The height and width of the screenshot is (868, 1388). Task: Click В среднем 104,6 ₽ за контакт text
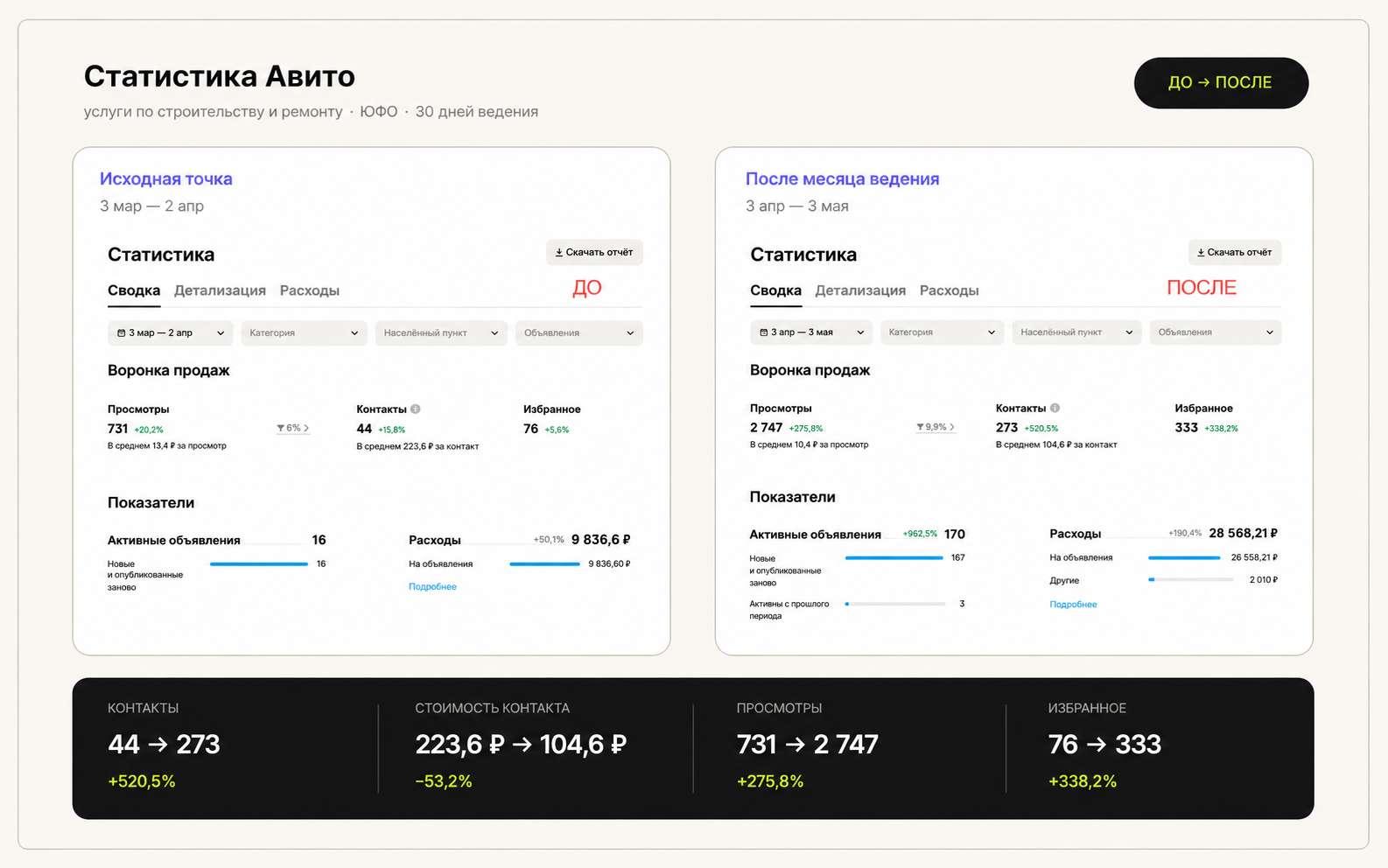[x=1056, y=444]
